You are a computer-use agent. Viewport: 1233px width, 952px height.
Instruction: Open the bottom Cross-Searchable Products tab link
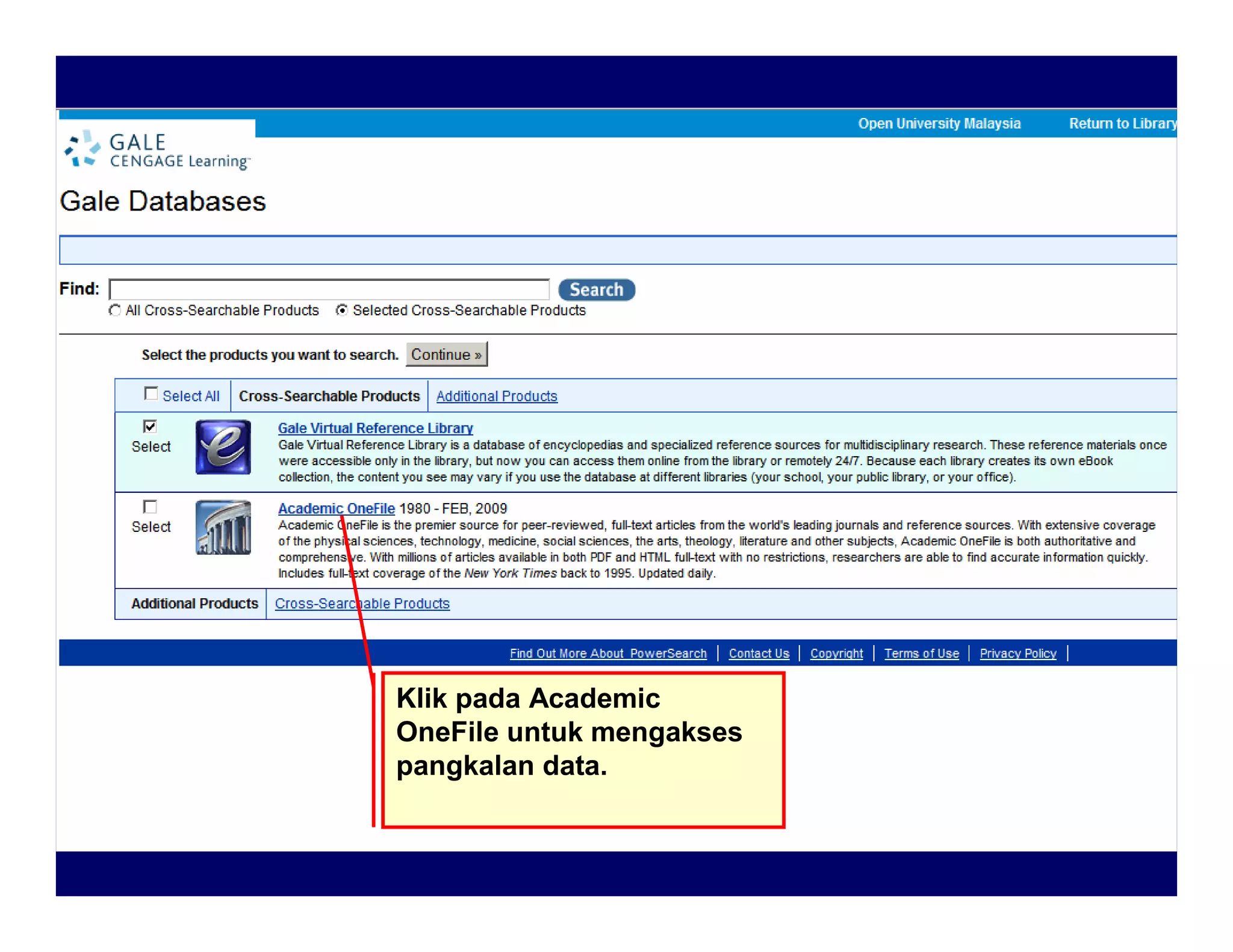[x=362, y=603]
